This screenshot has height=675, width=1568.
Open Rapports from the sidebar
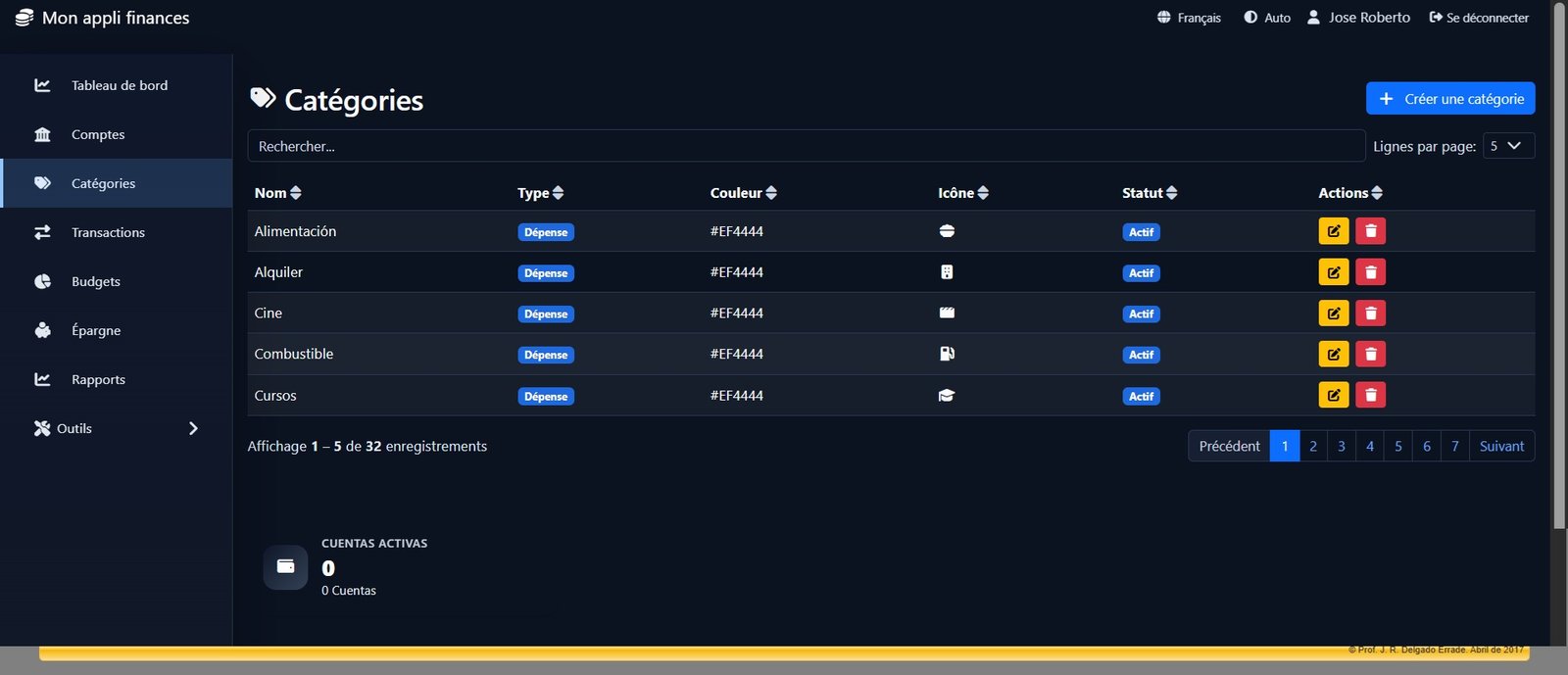[116, 379]
